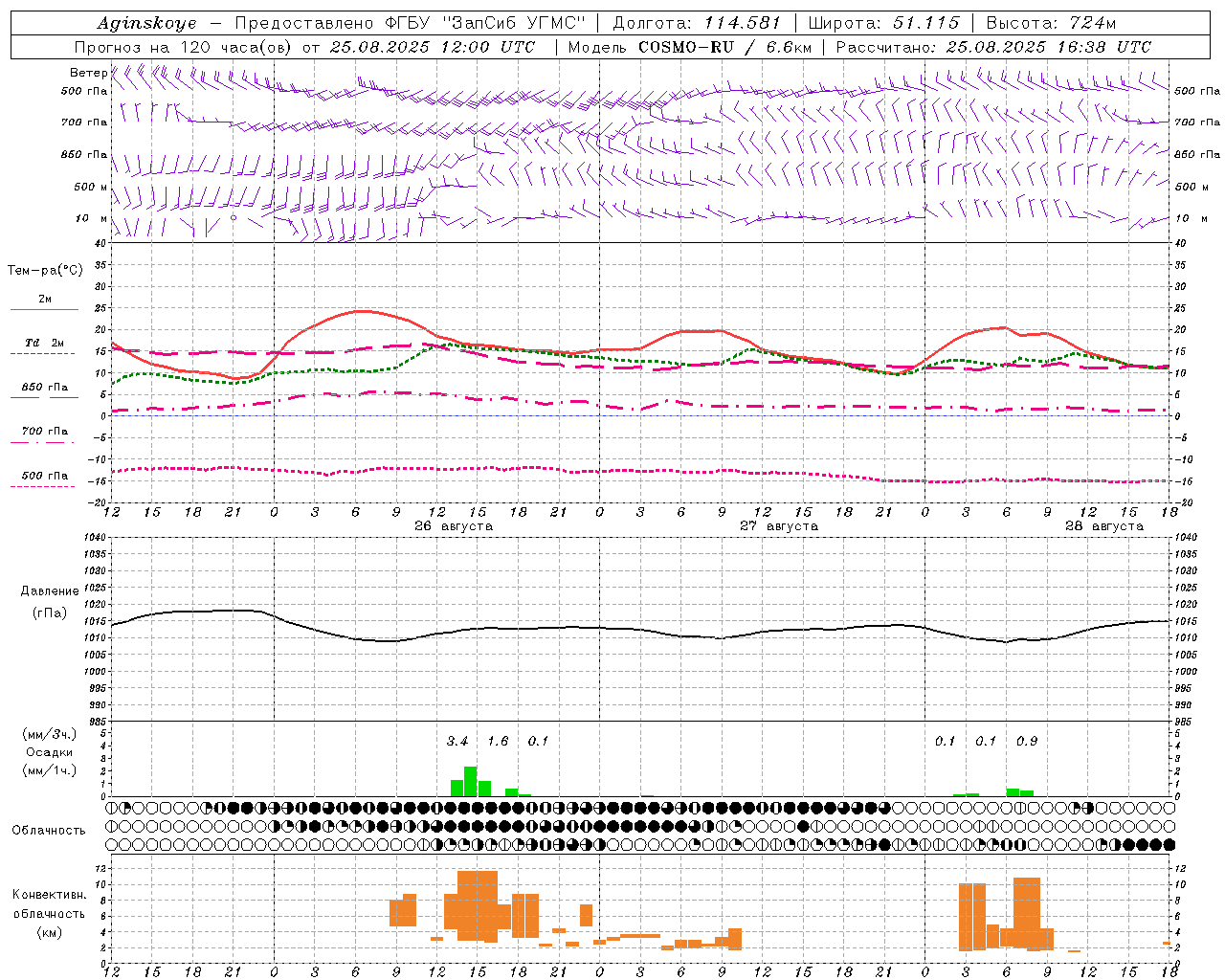This screenshot has width=1225, height=980.
Task: Select "700 гПа" entry in temperature legend
Action: point(45,432)
